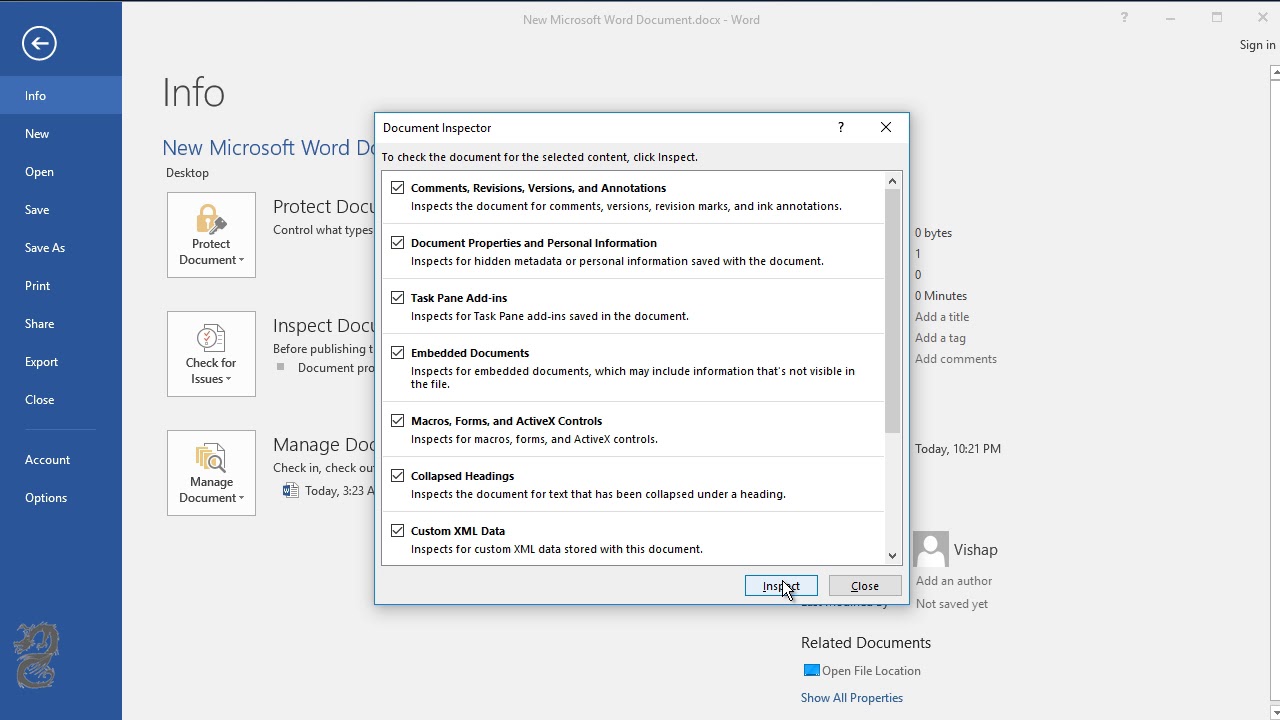1280x720 pixels.
Task: Select New in the backstage menu
Action: (x=61, y=134)
